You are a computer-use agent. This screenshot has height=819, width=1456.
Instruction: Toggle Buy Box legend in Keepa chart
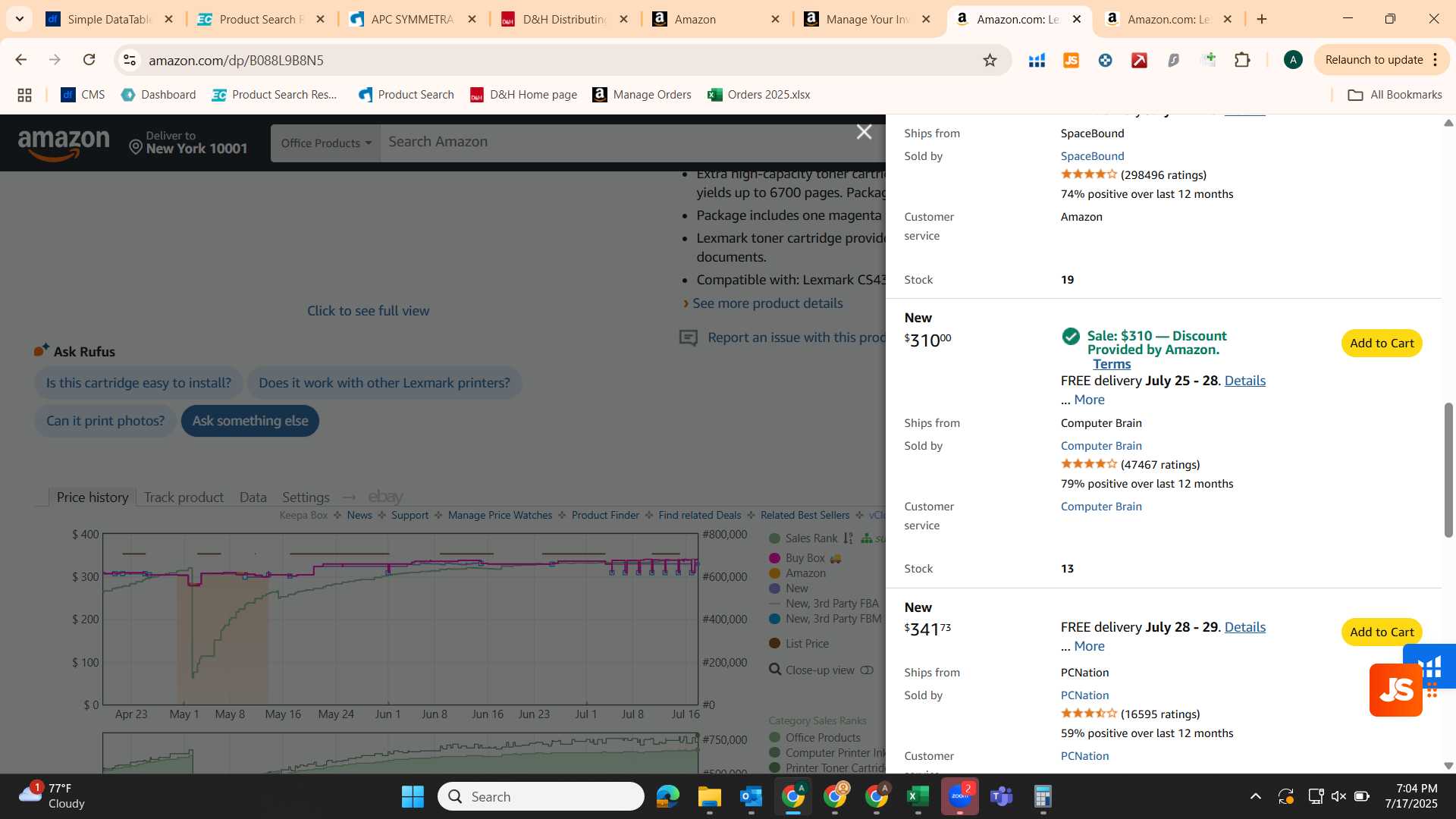click(x=805, y=558)
